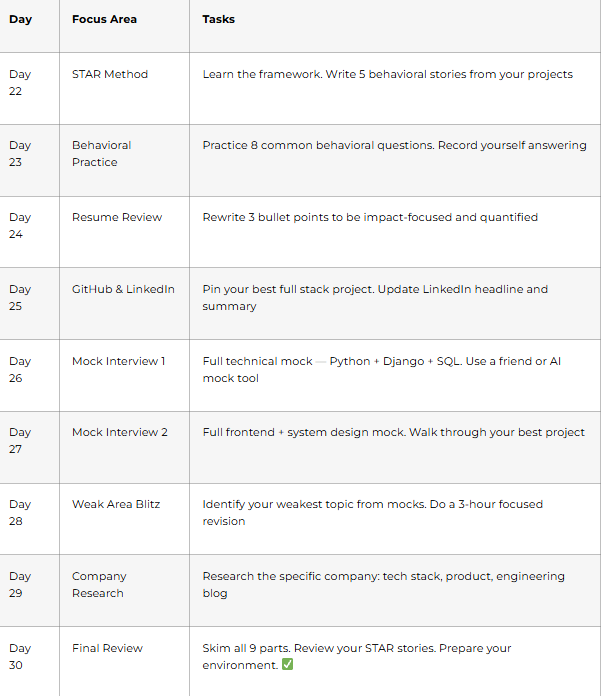Select the Resume Review cell
Image resolution: width=601 pixels, height=696 pixels.
click(x=117, y=217)
